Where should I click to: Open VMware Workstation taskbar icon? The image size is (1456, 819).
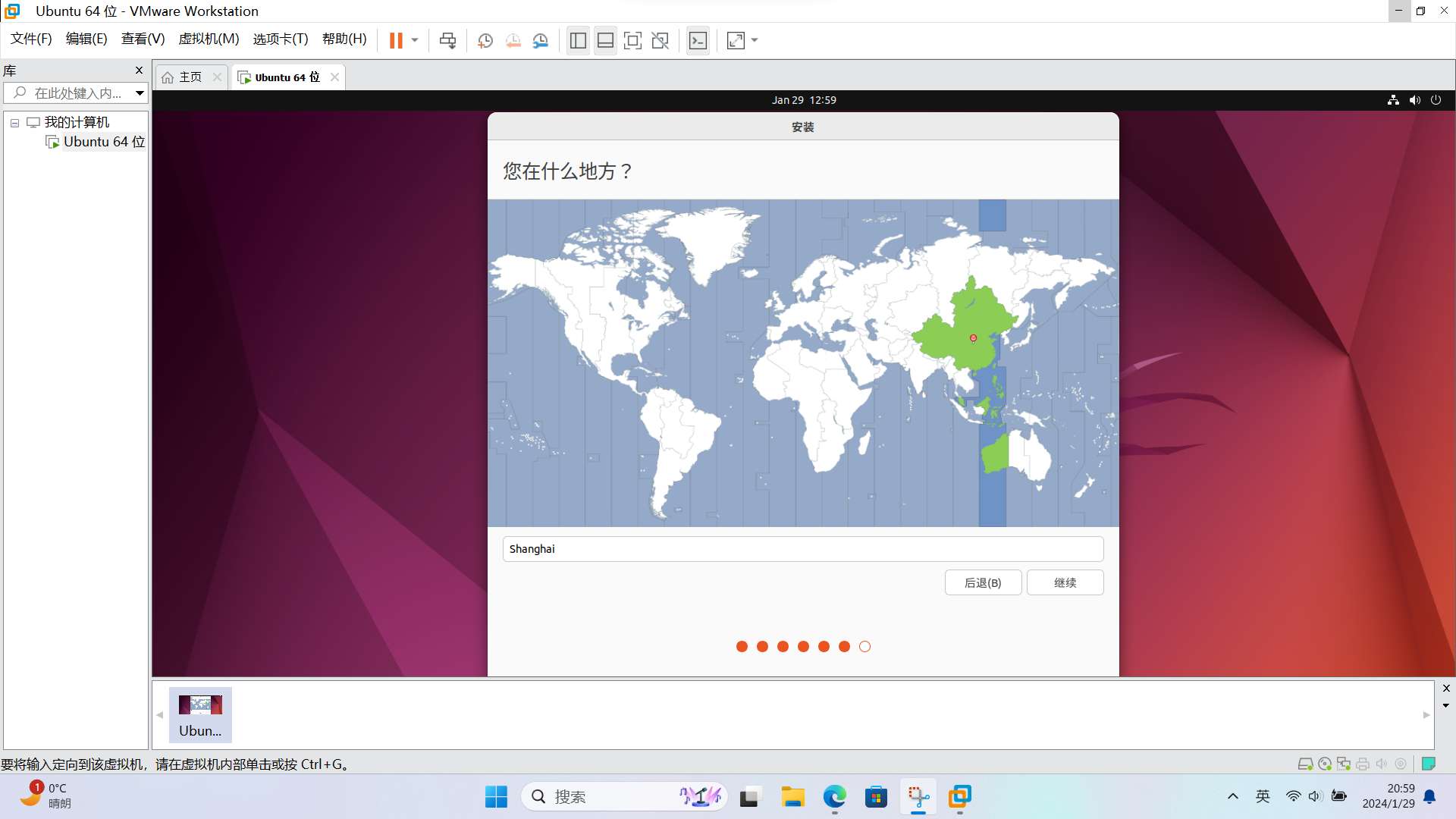959,796
